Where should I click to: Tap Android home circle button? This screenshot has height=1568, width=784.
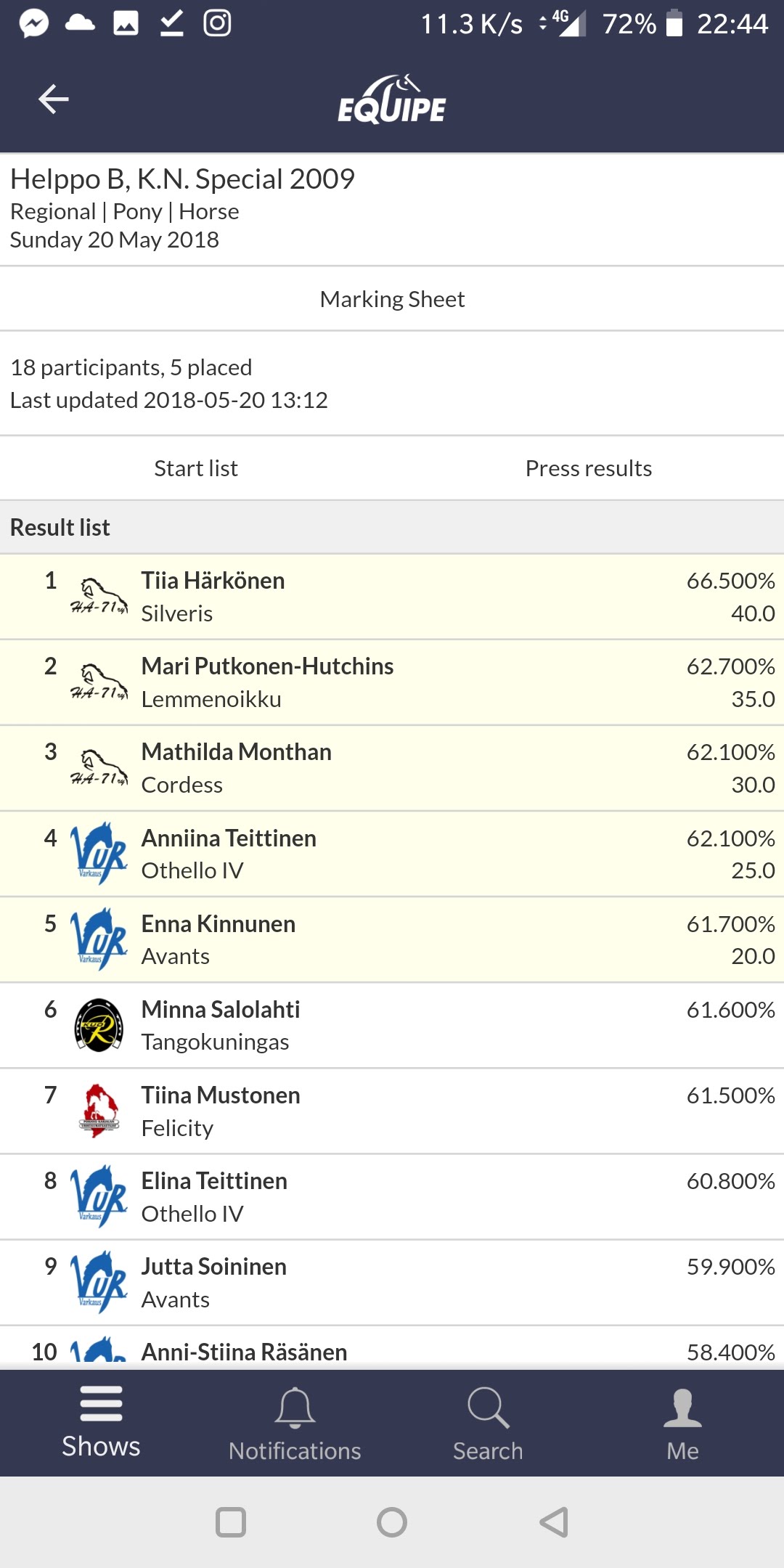(392, 1522)
